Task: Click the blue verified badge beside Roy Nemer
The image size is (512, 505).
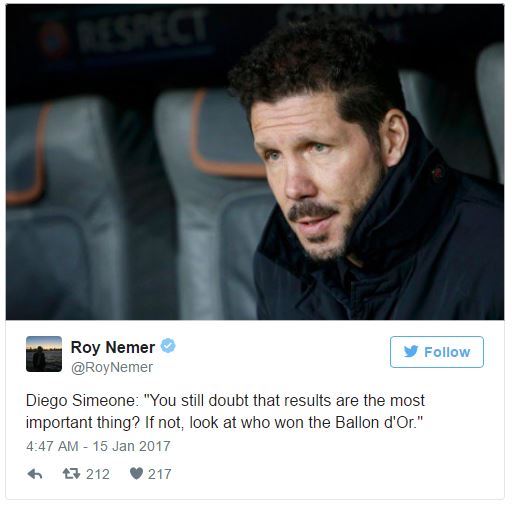Action: click(168, 346)
